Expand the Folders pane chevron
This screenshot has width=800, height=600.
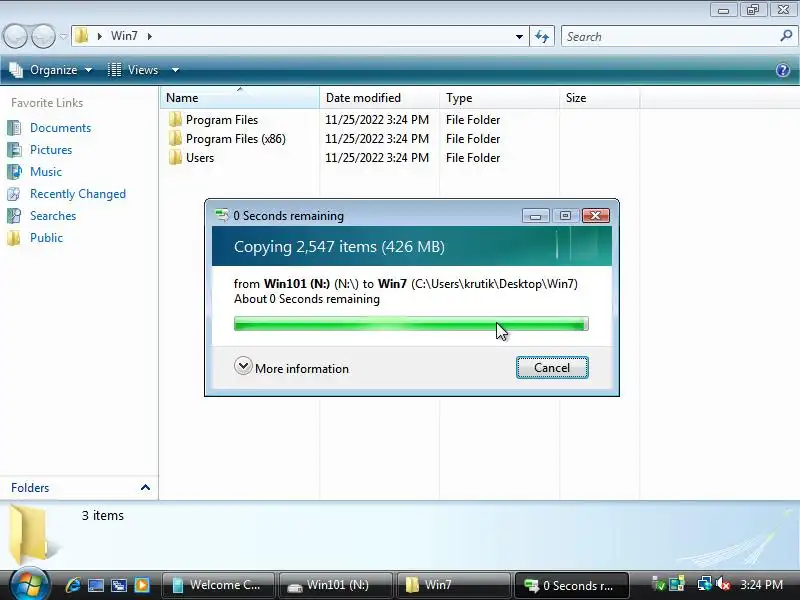[145, 487]
